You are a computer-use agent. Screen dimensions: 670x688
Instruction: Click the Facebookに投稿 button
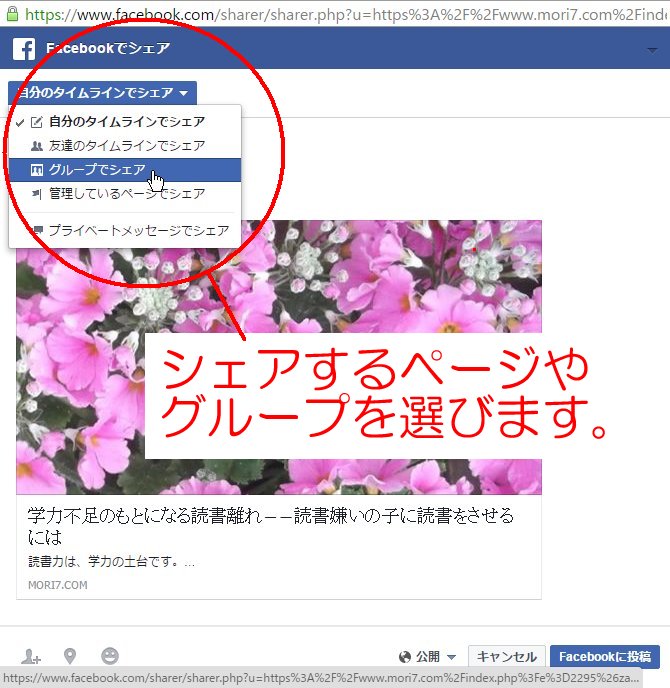tap(605, 656)
